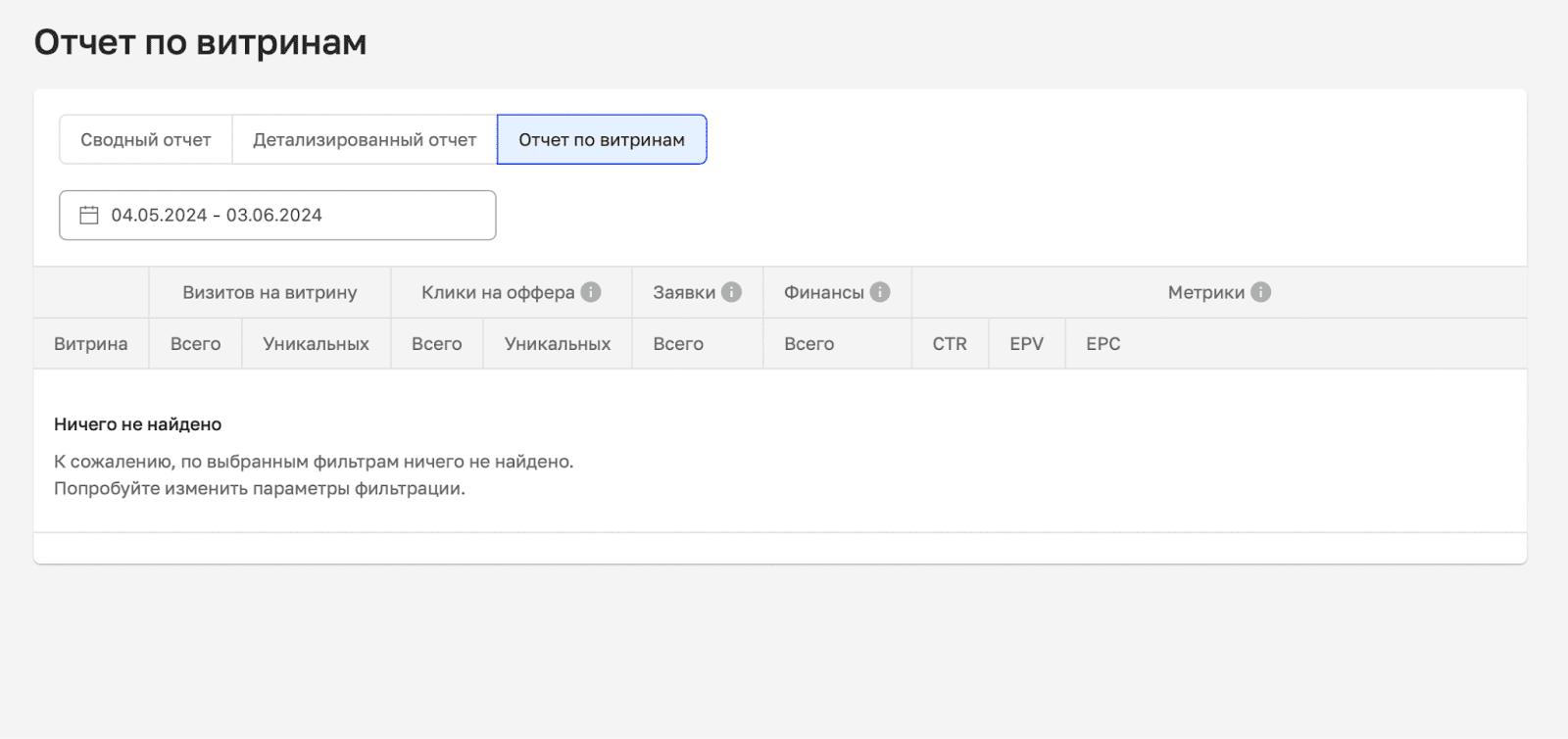Select the Отчет по витринам tab

point(602,140)
